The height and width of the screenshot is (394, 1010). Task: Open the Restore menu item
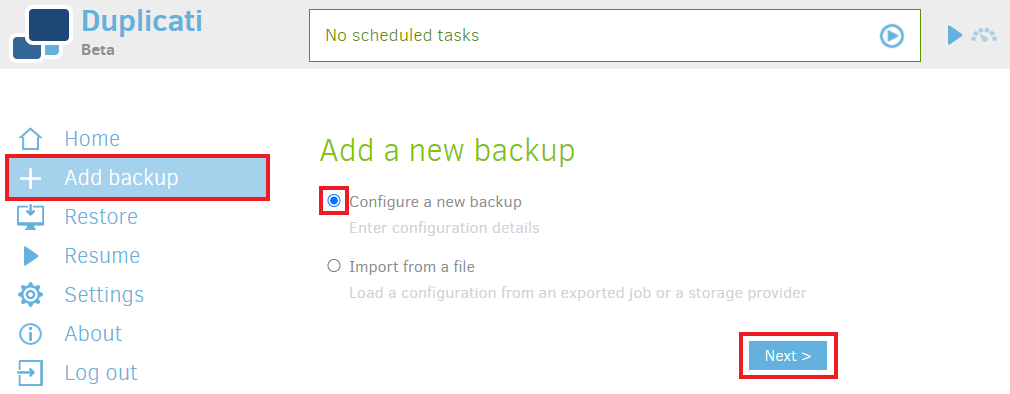click(101, 217)
